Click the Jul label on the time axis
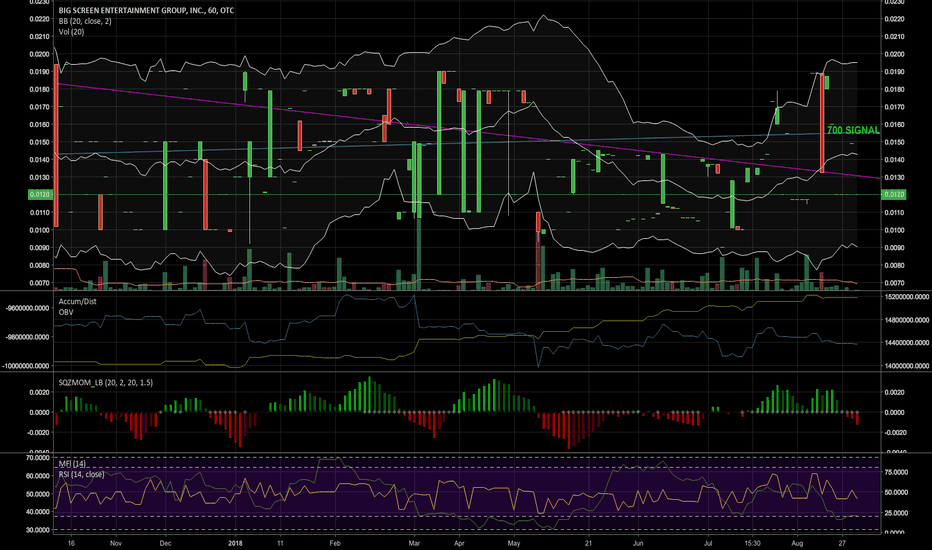Screen dimensions: 932x550 pos(708,543)
